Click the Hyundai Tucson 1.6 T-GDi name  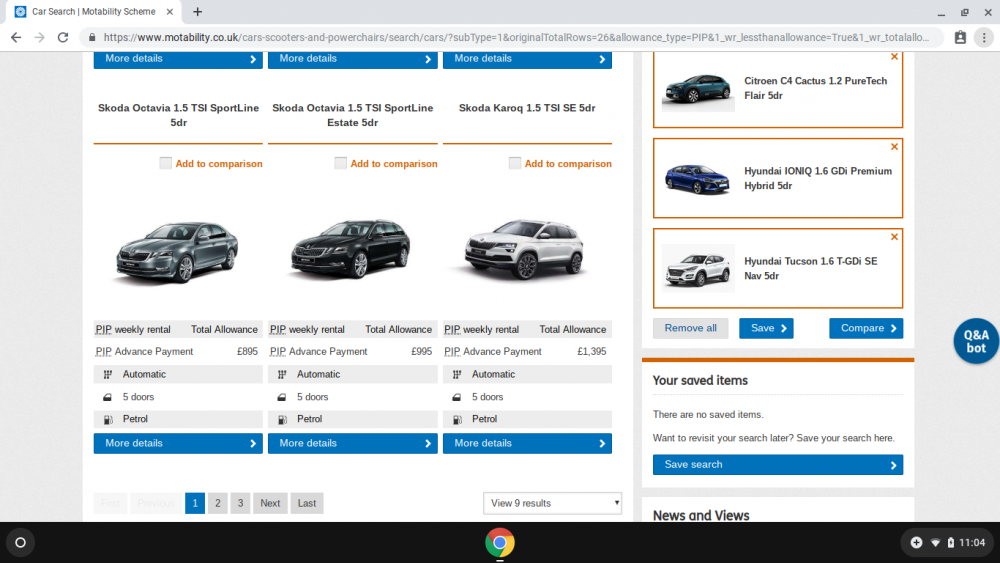click(811, 268)
